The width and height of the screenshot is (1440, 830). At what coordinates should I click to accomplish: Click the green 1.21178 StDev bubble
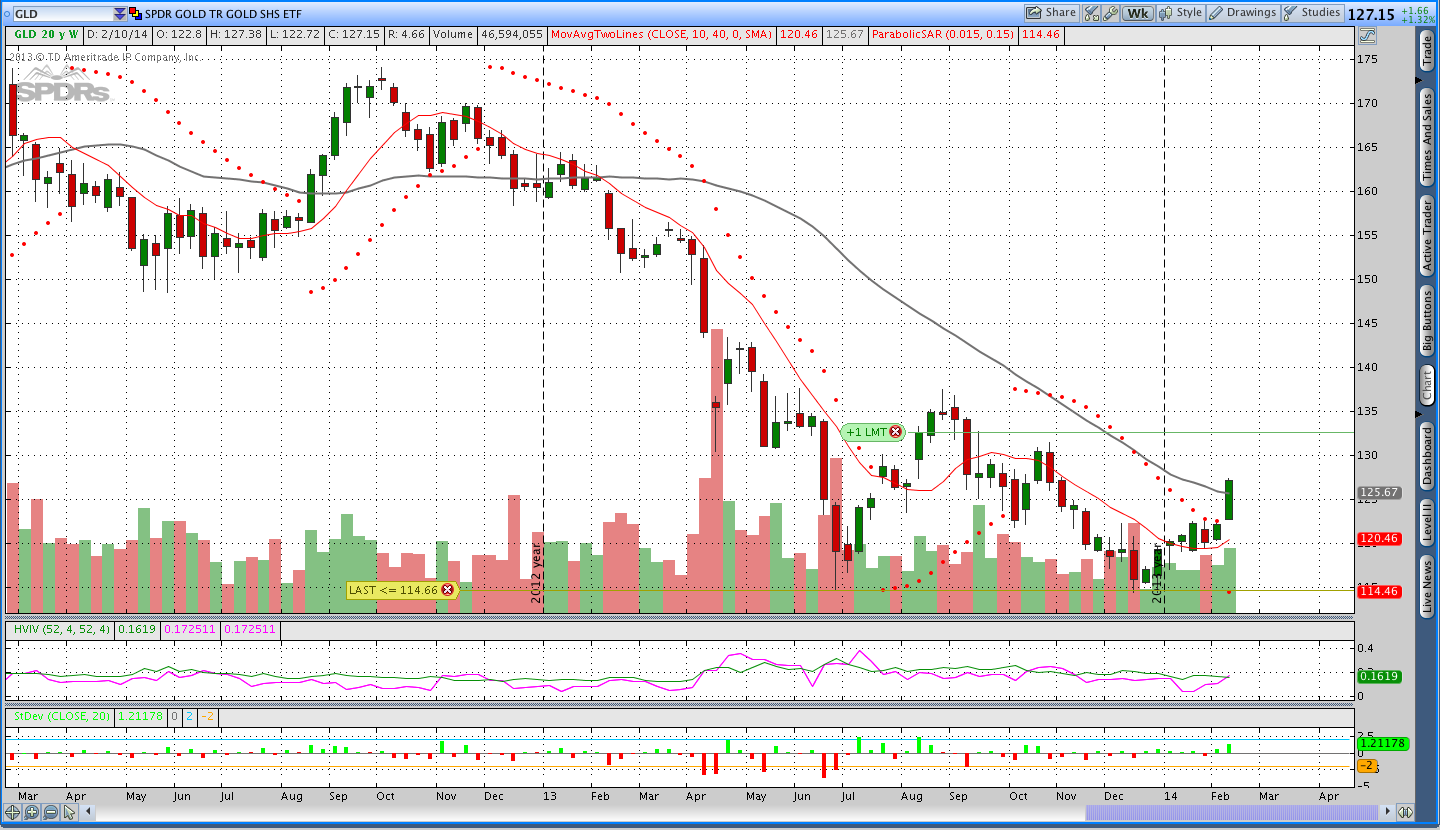1382,743
